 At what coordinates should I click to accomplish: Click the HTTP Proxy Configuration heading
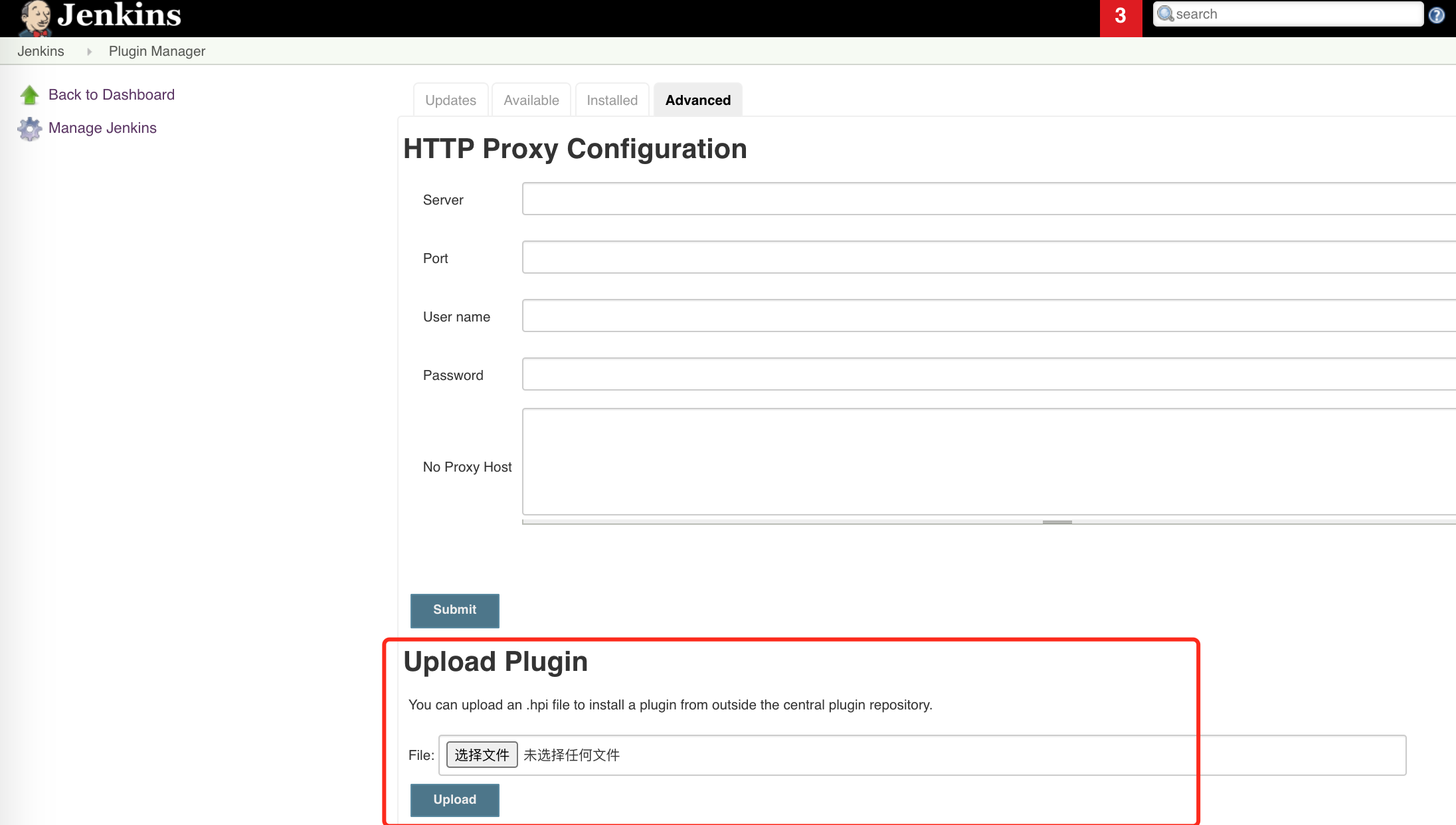point(575,149)
